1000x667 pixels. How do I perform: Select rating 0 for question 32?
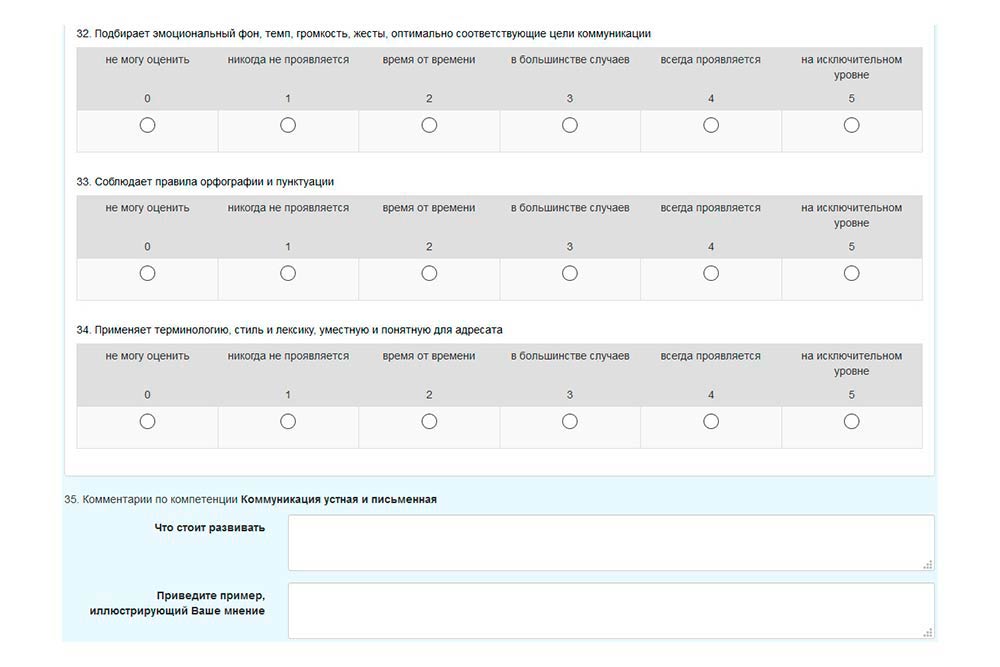tap(147, 125)
